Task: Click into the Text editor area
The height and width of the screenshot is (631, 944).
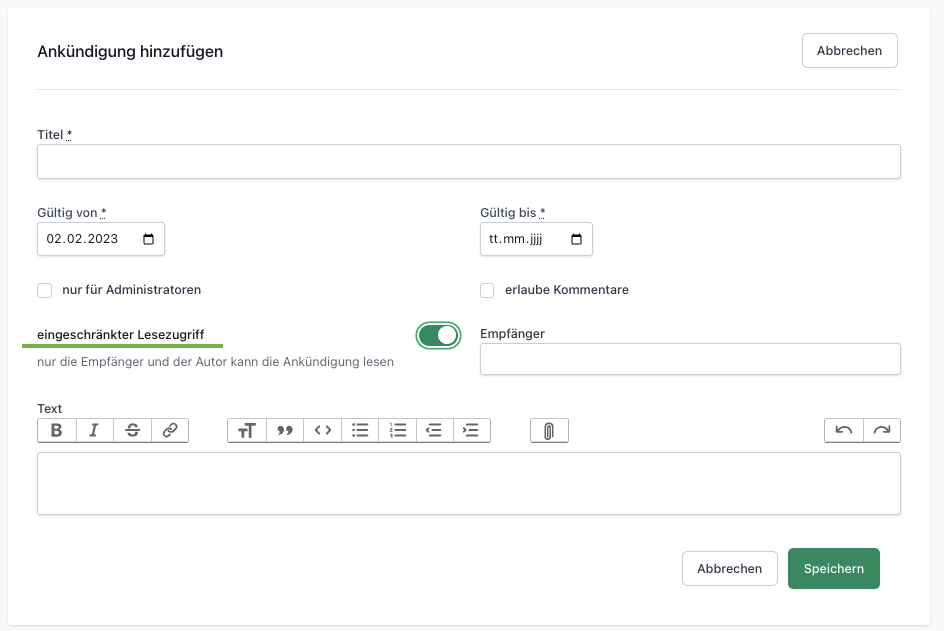Action: tap(469, 483)
